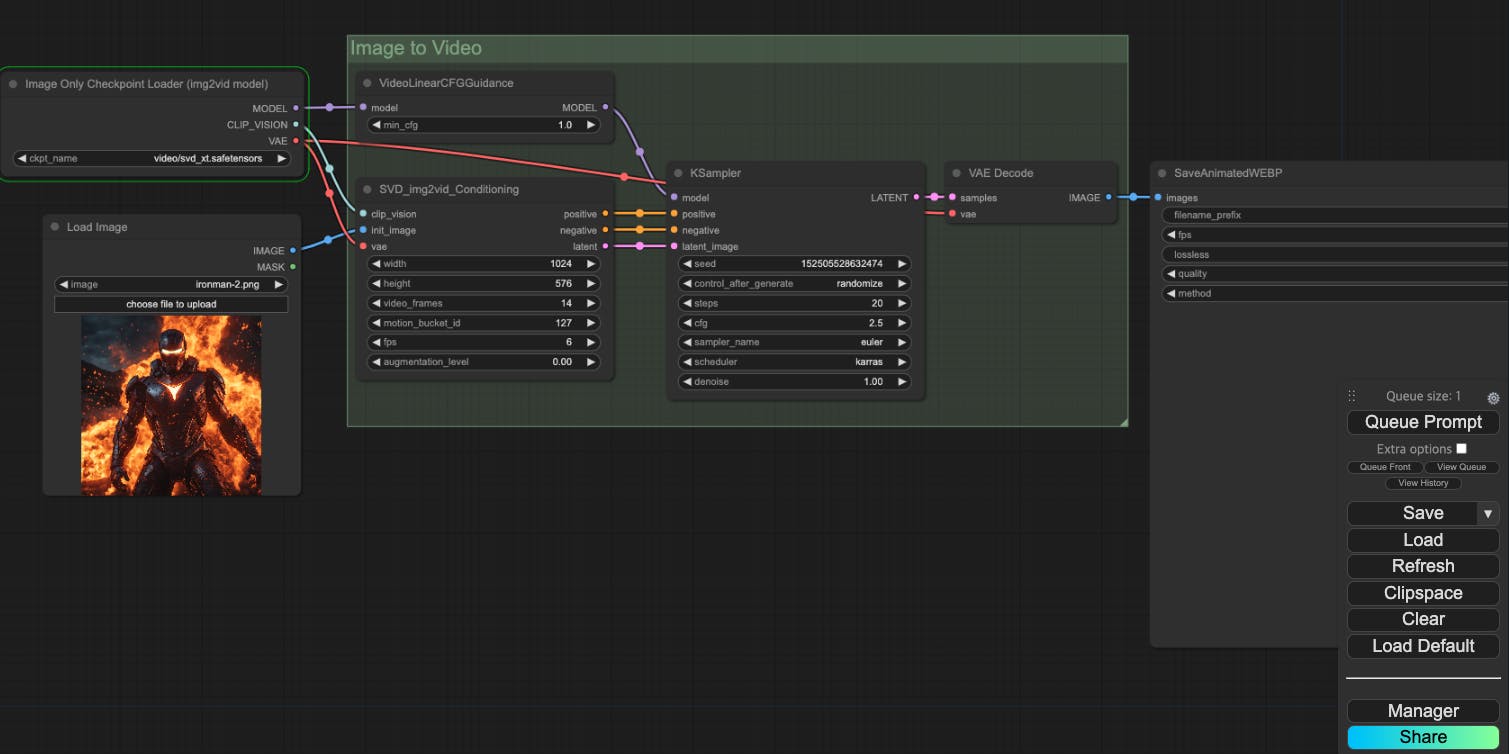Increase steps value with the right arrow
1509x754 pixels.
pos(902,303)
